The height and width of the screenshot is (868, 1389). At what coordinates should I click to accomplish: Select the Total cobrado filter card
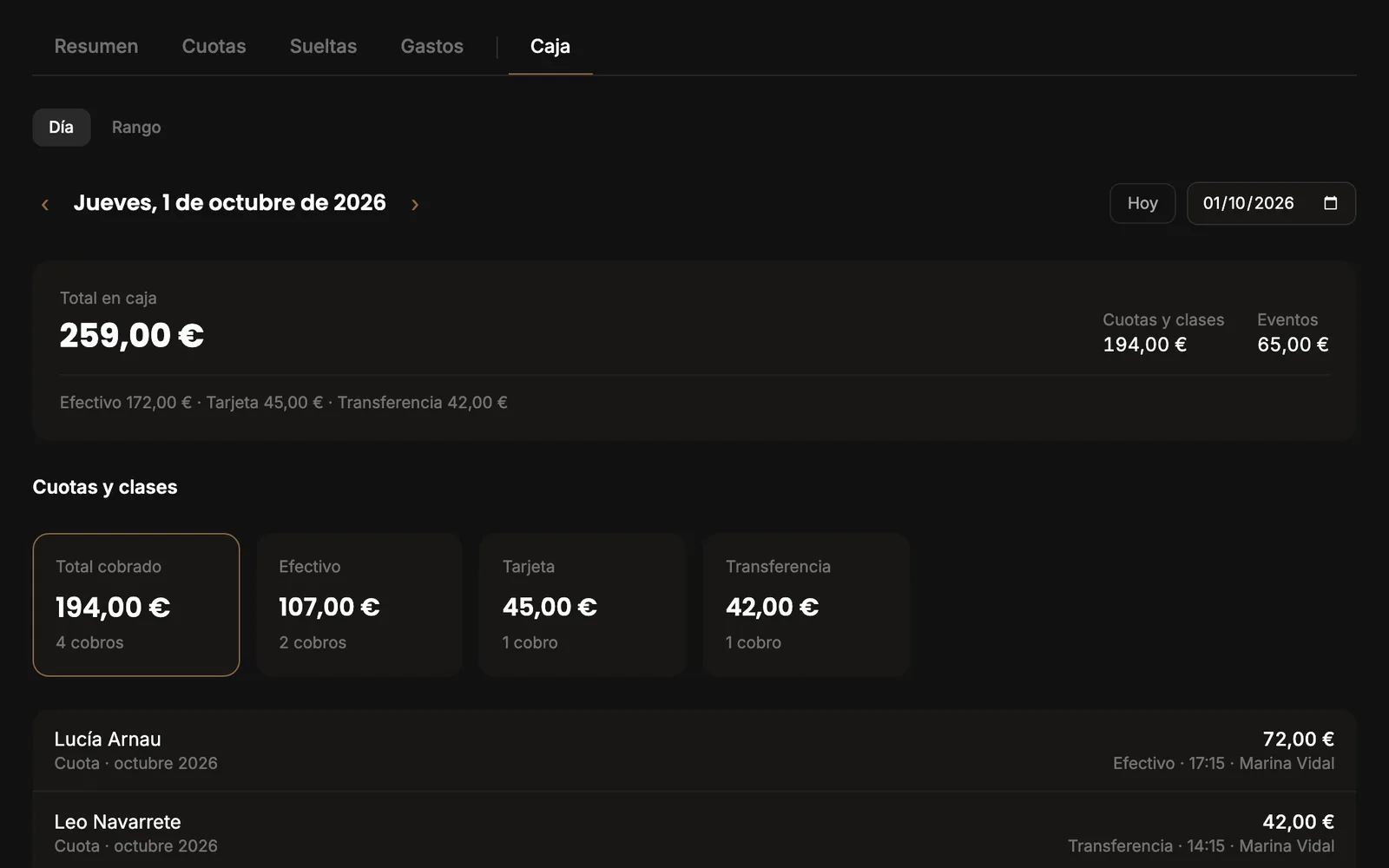[x=136, y=605]
